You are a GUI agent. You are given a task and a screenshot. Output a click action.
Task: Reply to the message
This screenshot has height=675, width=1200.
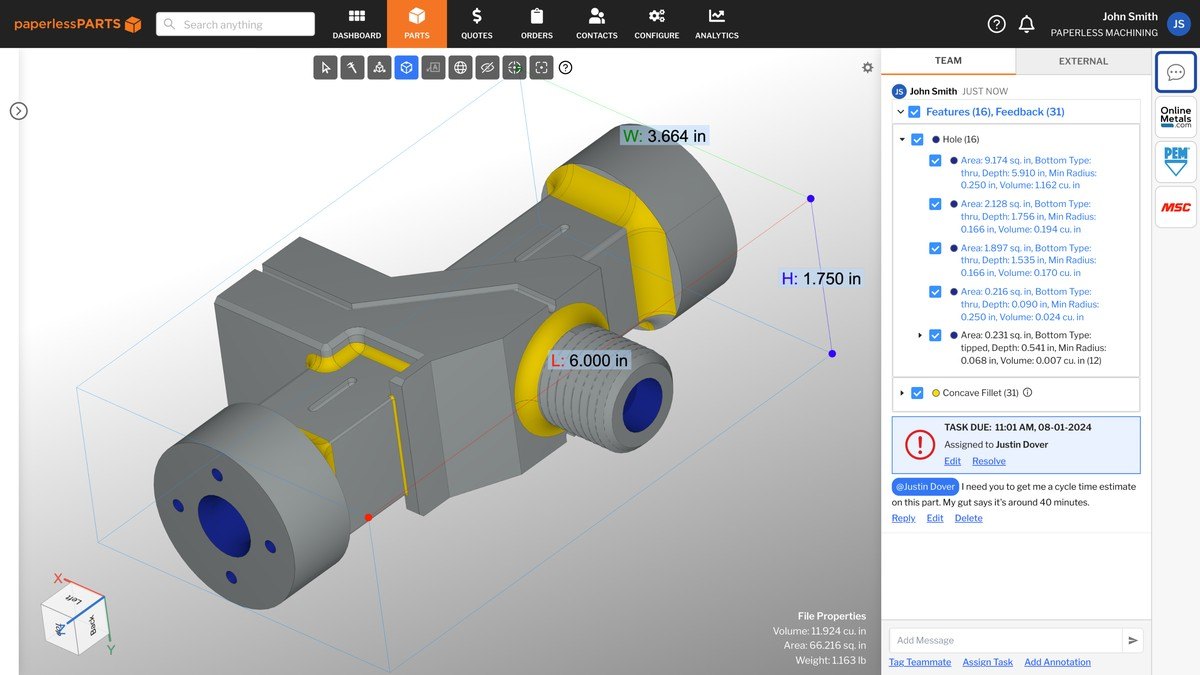pyautogui.click(x=903, y=518)
